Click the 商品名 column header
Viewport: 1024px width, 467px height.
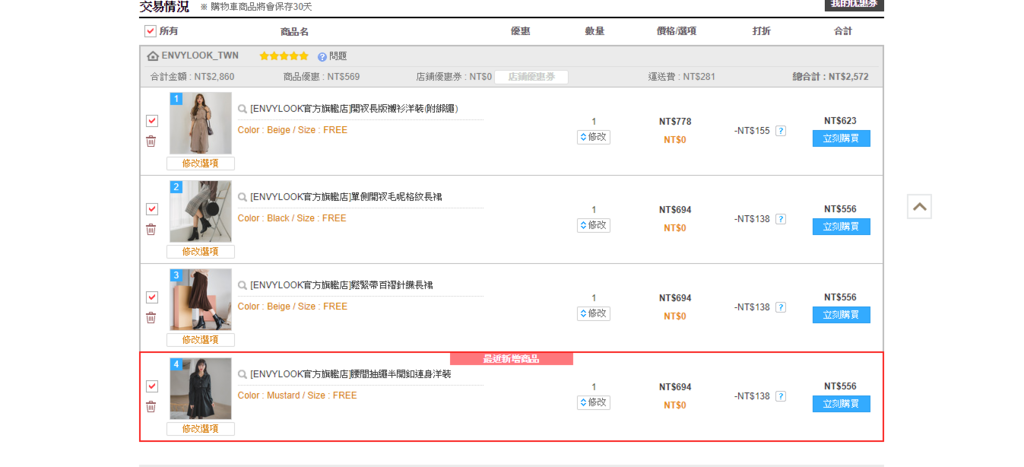pyautogui.click(x=294, y=31)
